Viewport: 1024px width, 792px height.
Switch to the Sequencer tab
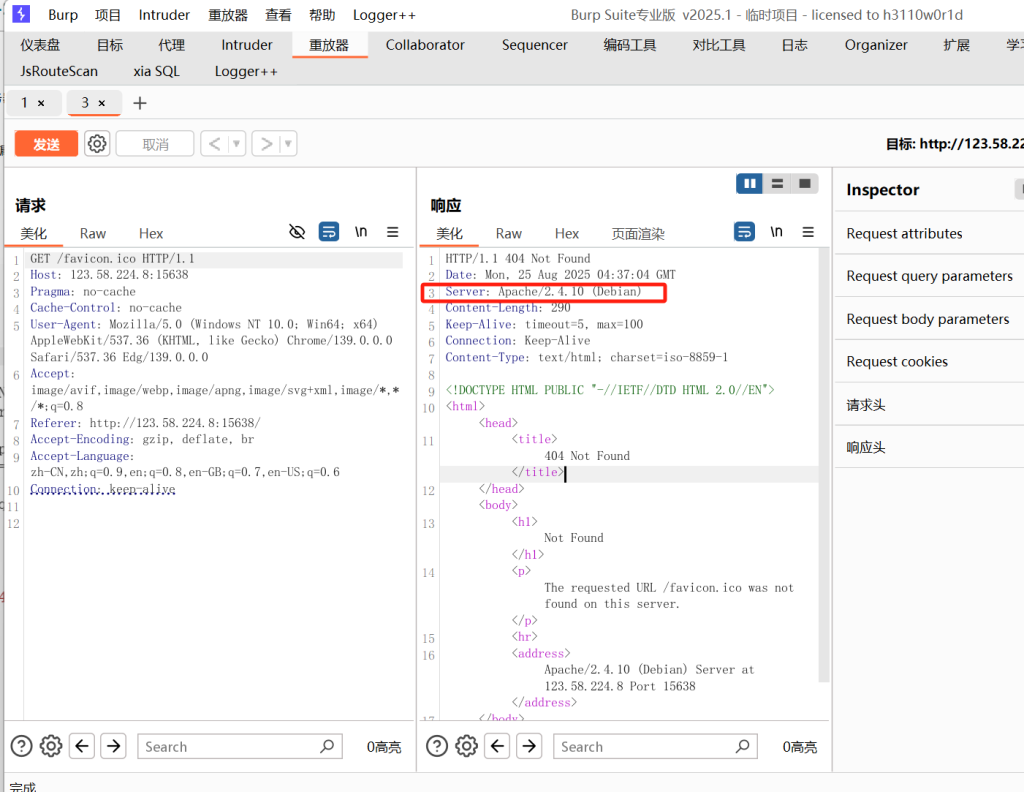tap(535, 45)
